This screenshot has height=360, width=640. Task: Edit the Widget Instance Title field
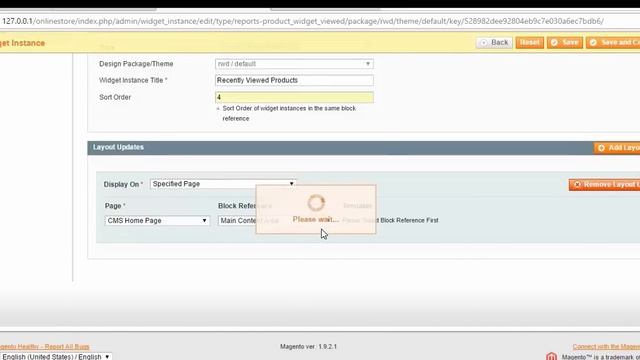(294, 80)
